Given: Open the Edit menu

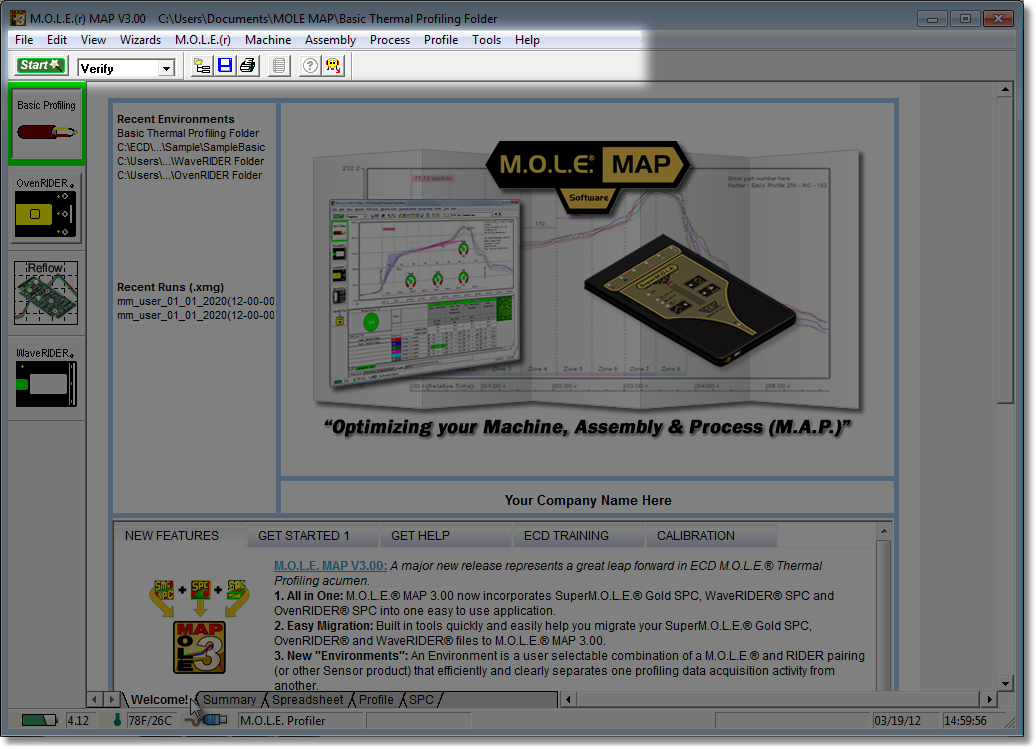Looking at the screenshot, I should [57, 40].
